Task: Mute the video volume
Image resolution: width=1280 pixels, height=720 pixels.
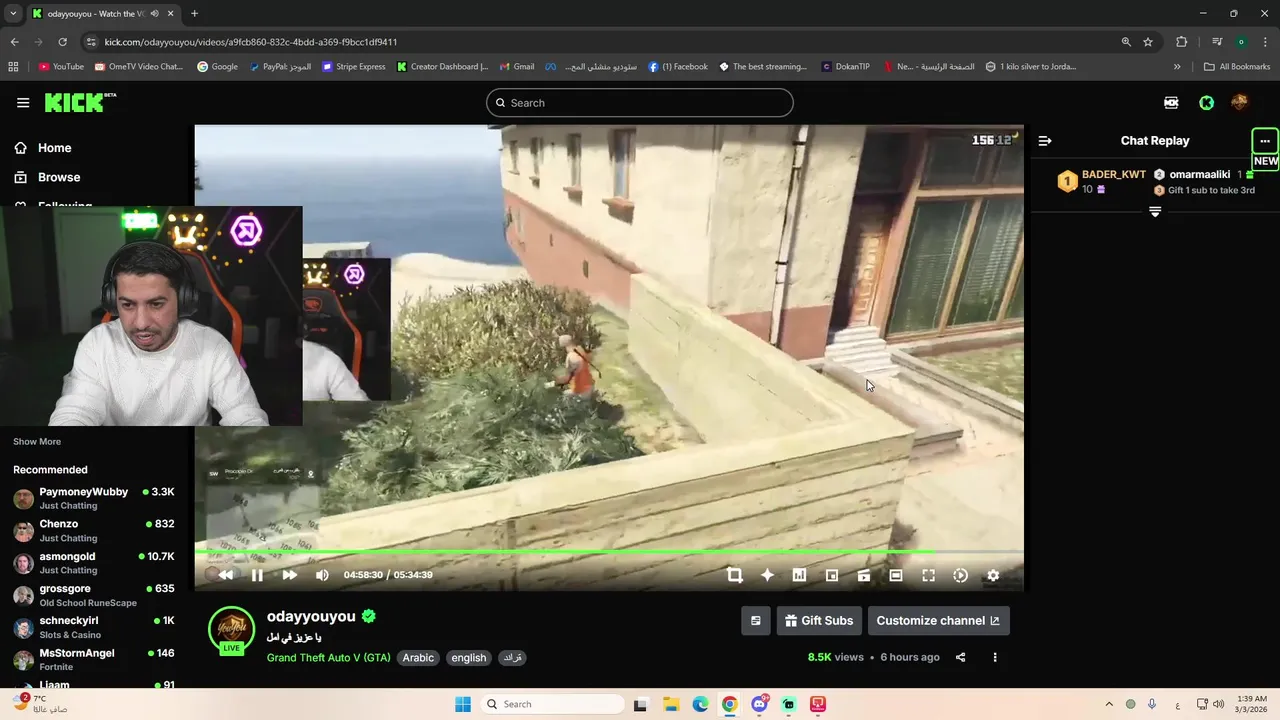Action: point(322,575)
